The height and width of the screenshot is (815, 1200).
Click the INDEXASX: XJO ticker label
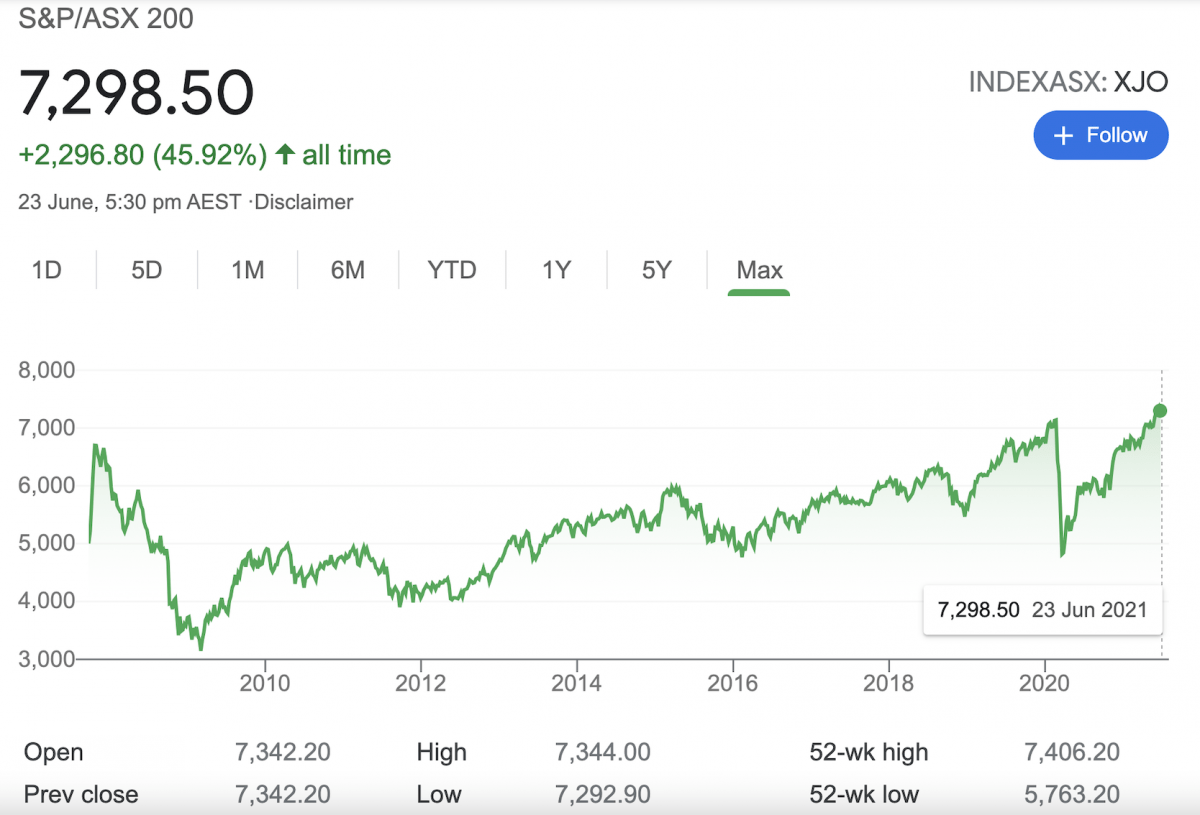[x=1068, y=82]
